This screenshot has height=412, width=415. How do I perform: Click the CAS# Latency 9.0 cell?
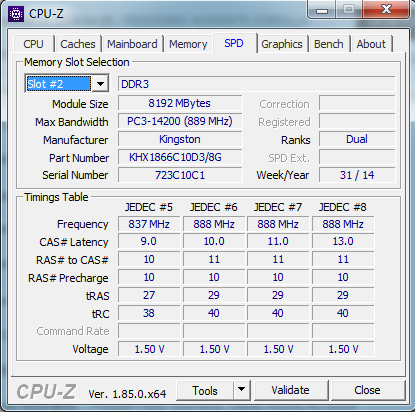coord(149,241)
